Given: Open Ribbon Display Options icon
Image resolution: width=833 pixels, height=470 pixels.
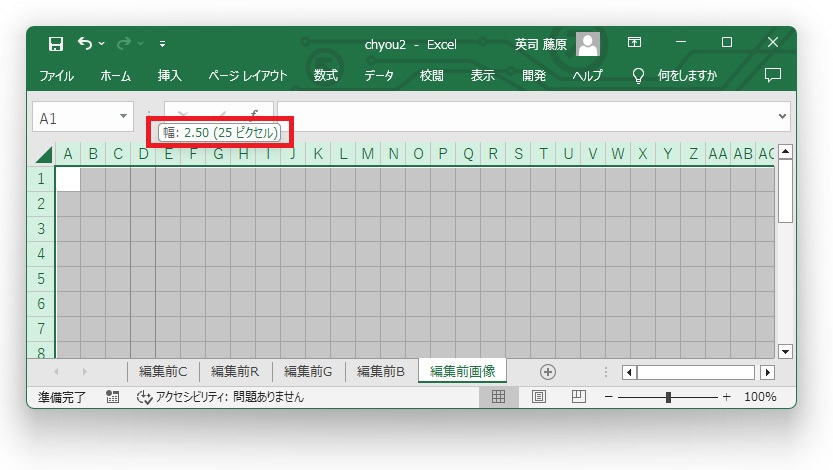Looking at the screenshot, I should [x=634, y=42].
